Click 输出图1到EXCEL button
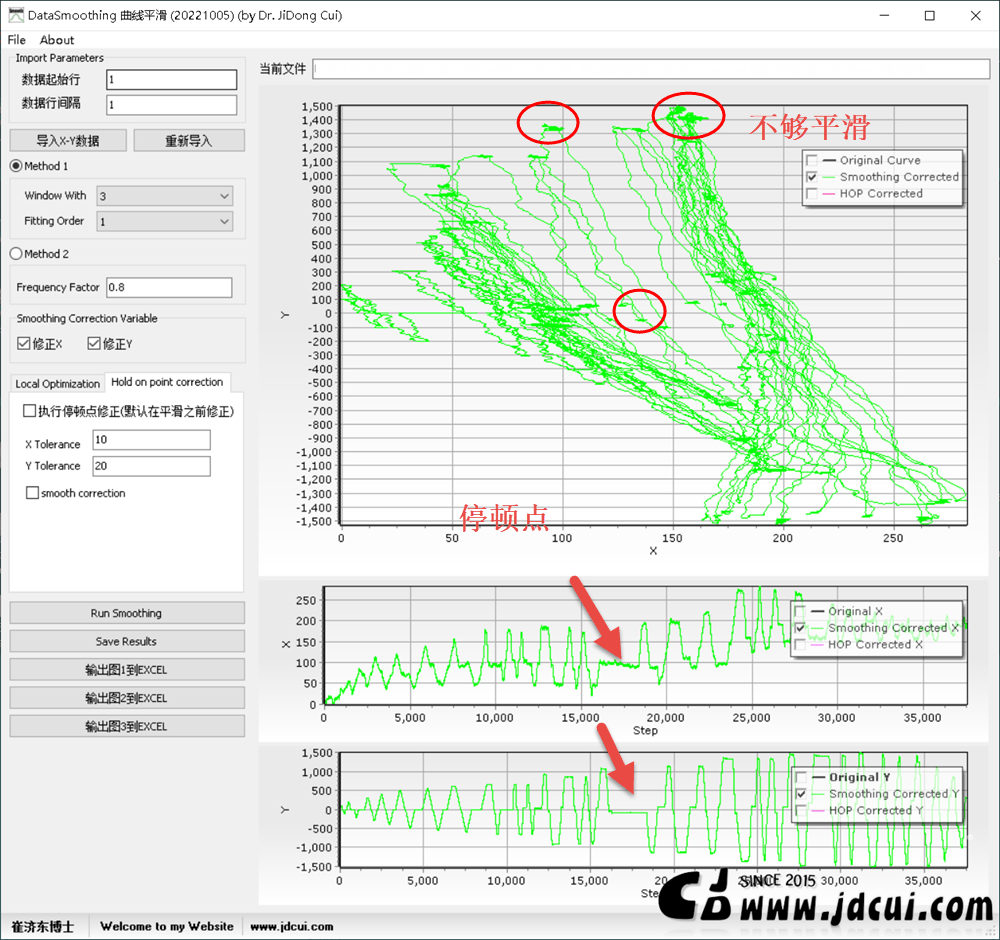1000x940 pixels. pyautogui.click(x=126, y=670)
